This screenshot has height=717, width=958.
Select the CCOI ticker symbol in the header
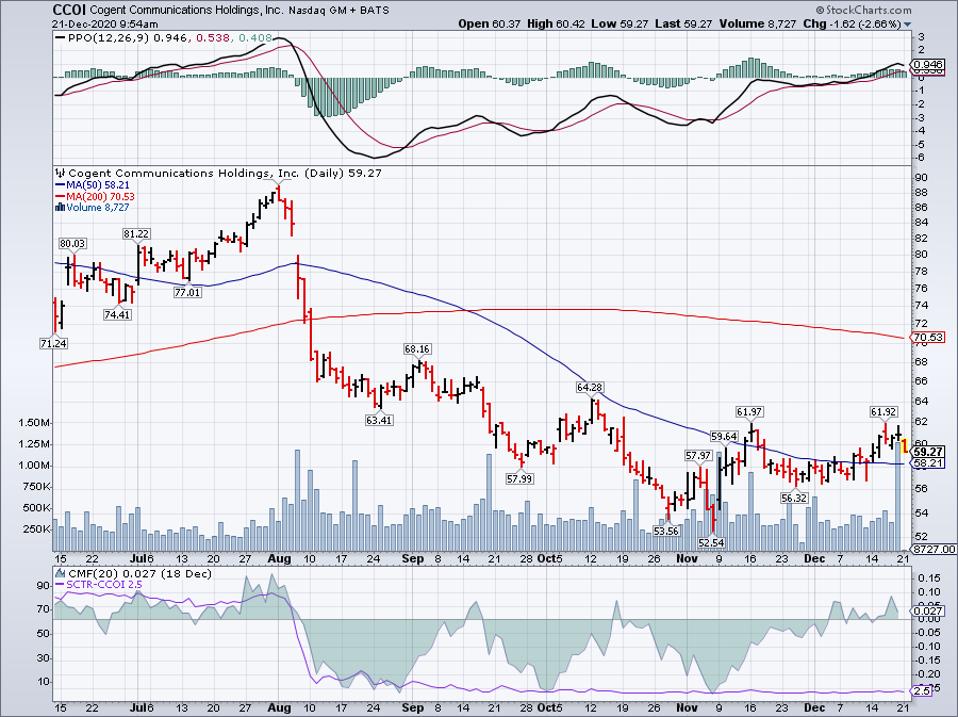click(70, 10)
